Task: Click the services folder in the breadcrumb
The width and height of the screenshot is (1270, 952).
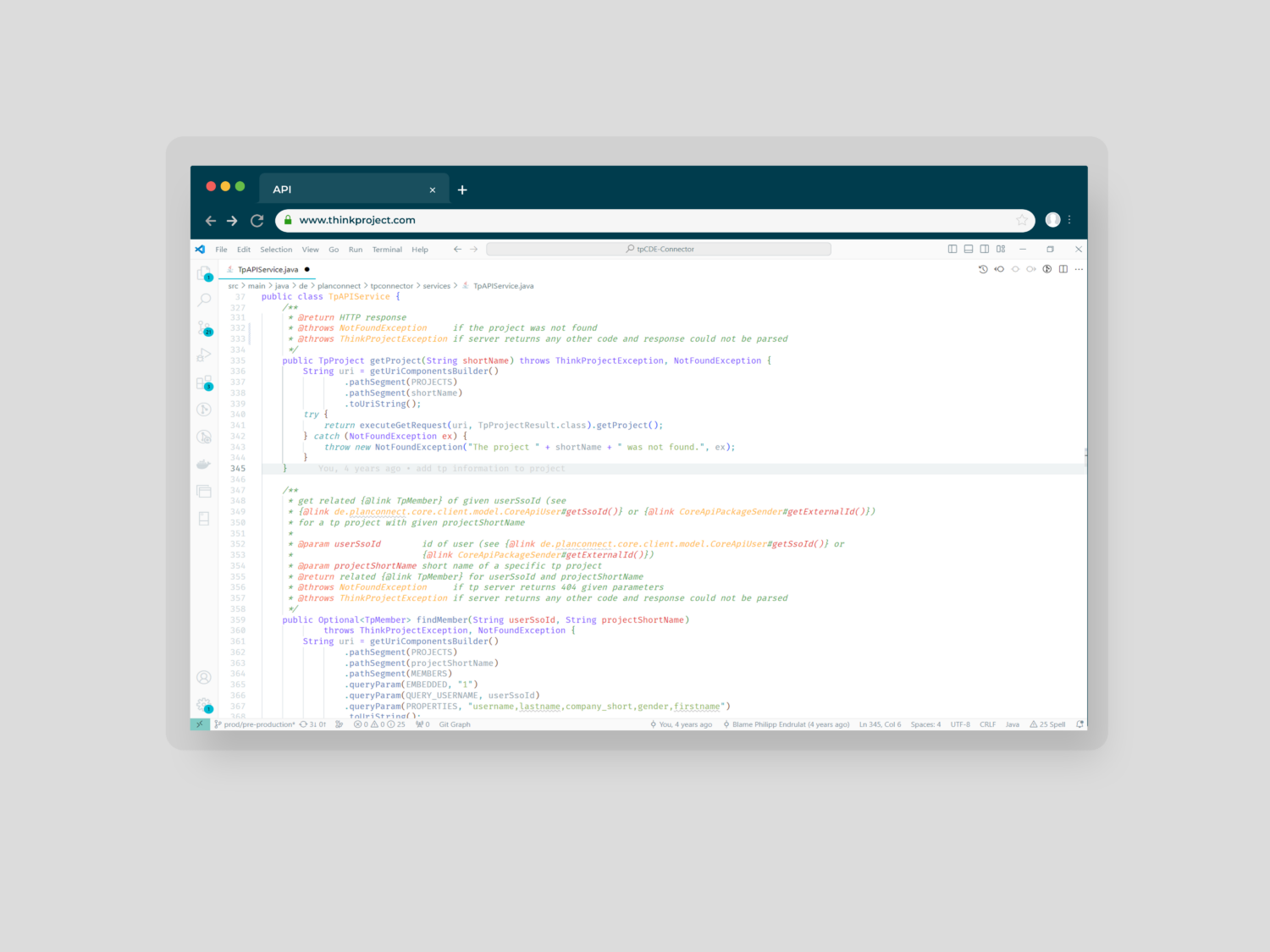Action: coord(436,286)
